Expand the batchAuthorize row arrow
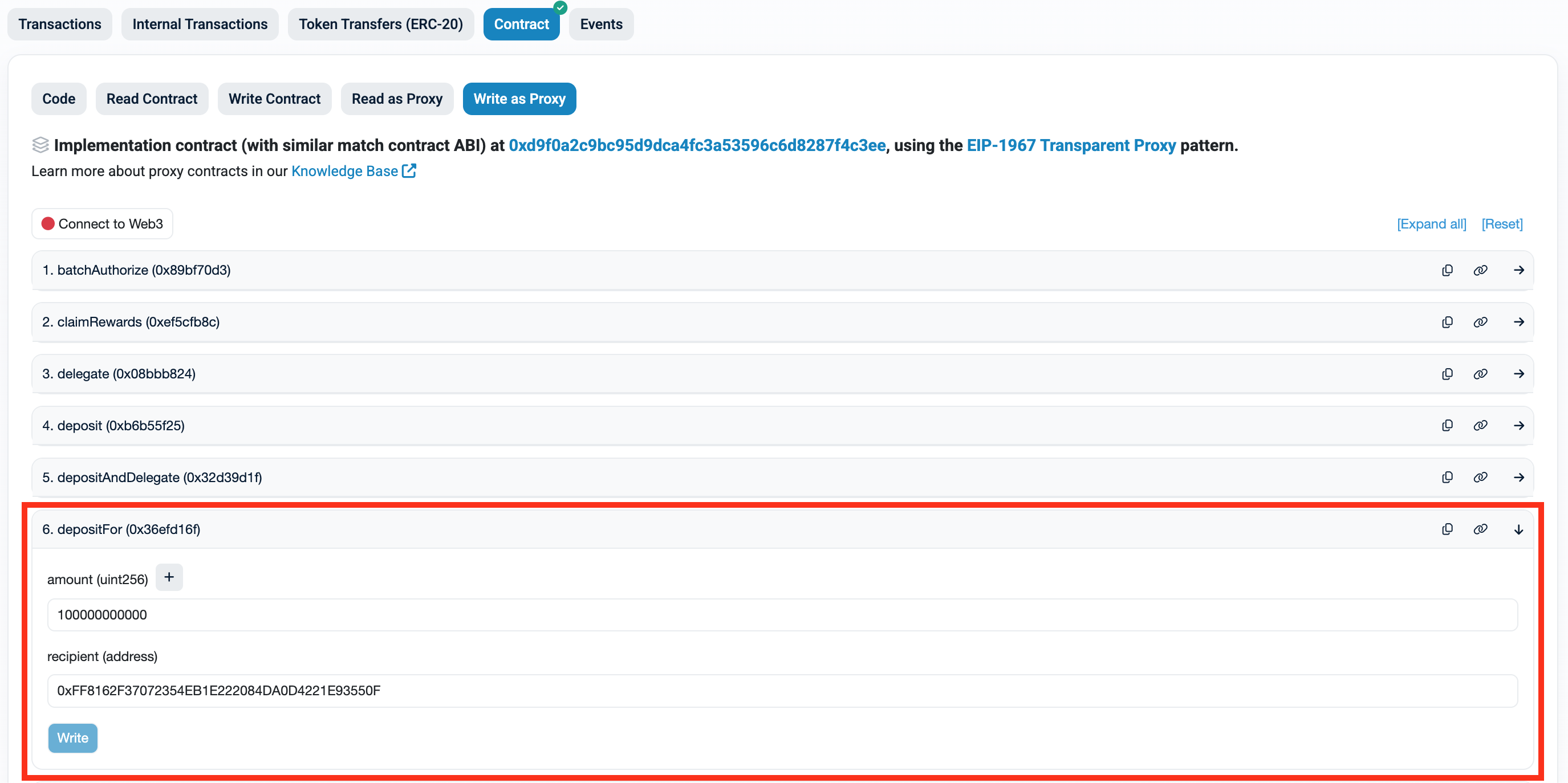Screen dimensions: 1568x783 [1519, 270]
